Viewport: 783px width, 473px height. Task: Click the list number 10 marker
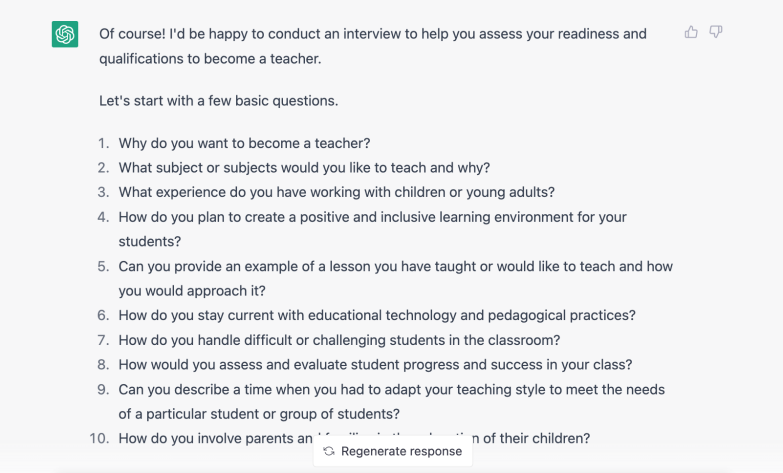[99, 439]
